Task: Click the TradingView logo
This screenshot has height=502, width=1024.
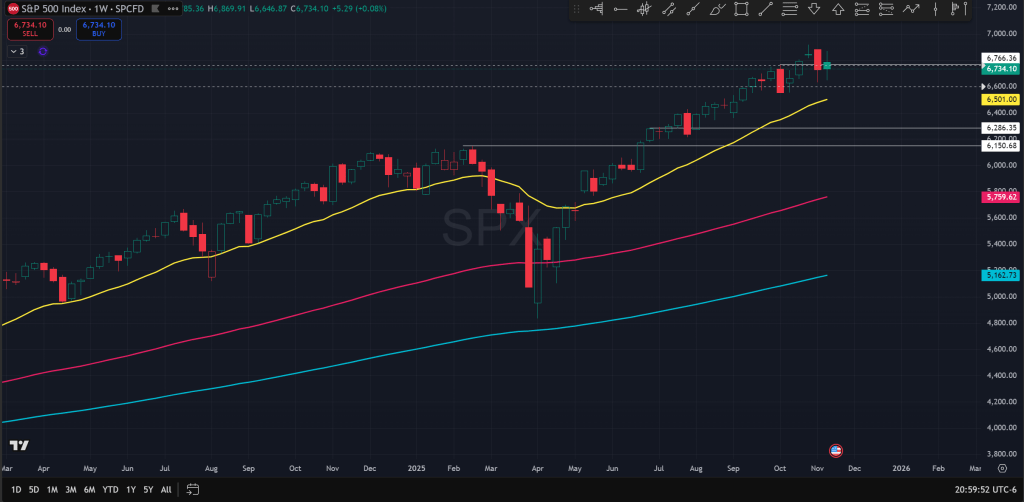Action: click(x=19, y=445)
